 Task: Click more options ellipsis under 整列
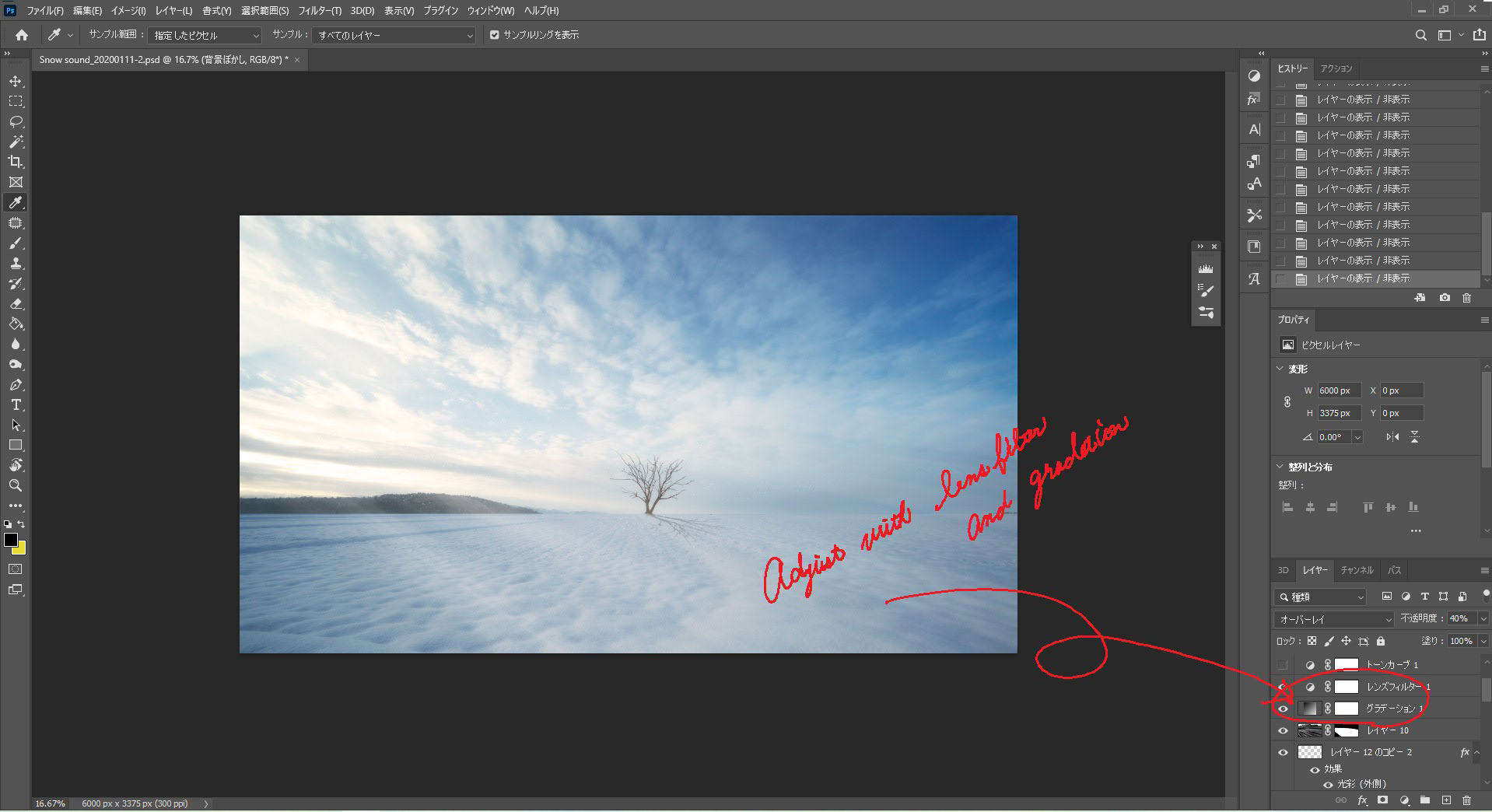[x=1415, y=531]
